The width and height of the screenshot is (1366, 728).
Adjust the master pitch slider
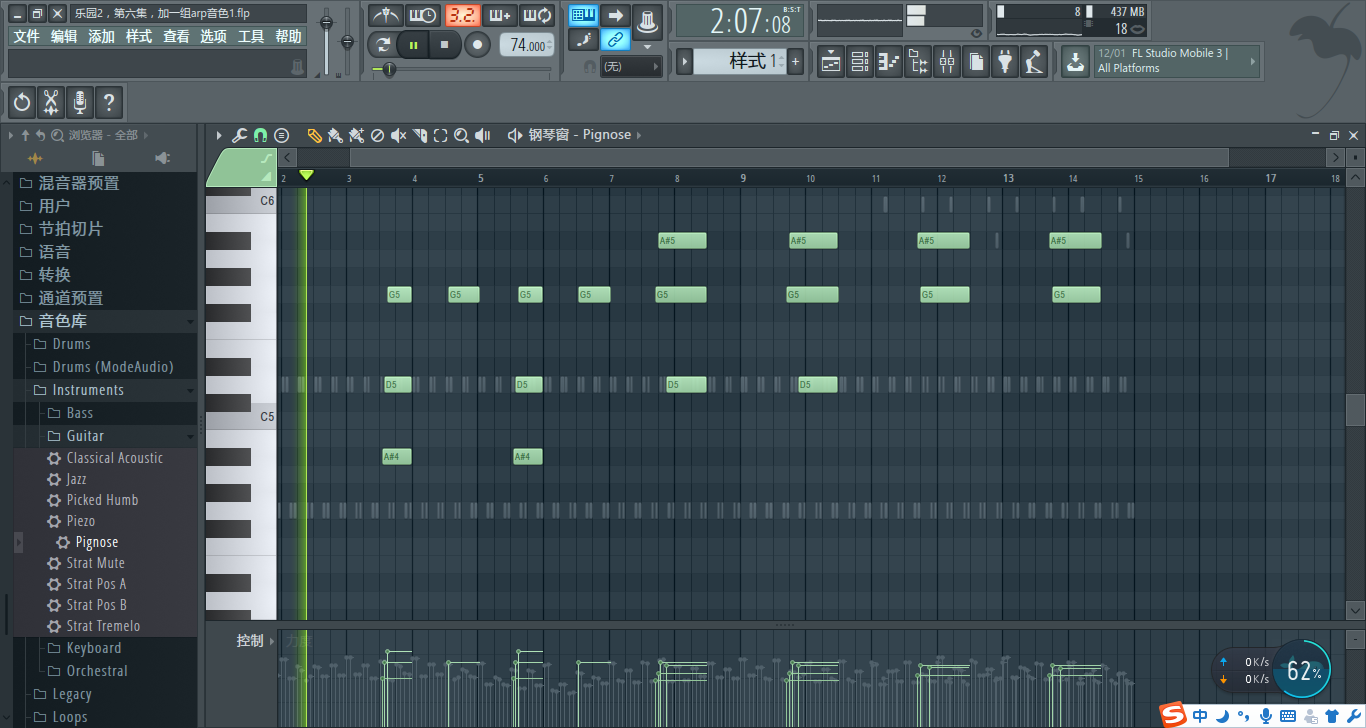tap(348, 42)
